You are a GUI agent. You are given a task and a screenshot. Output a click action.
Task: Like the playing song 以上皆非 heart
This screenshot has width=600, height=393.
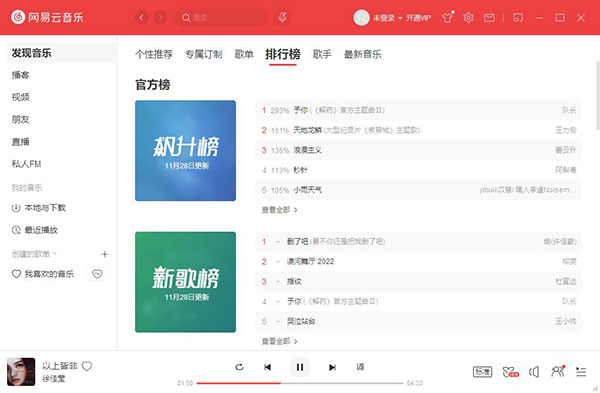click(87, 366)
